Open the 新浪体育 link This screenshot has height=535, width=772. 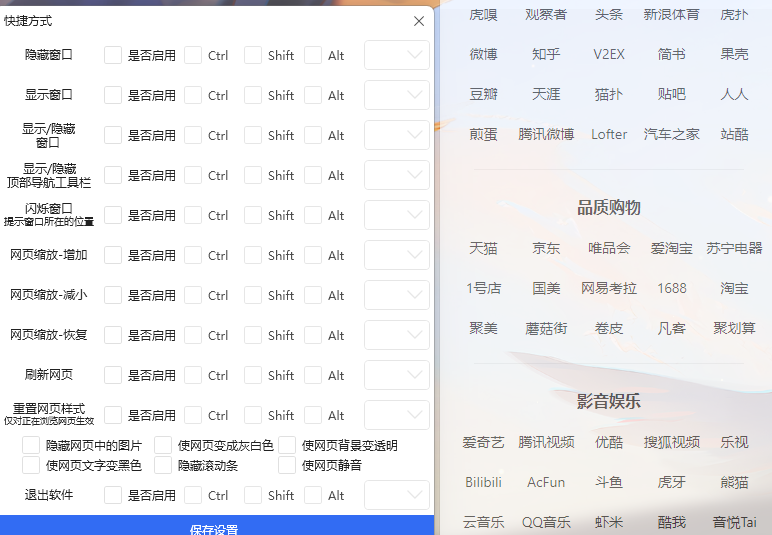672,15
